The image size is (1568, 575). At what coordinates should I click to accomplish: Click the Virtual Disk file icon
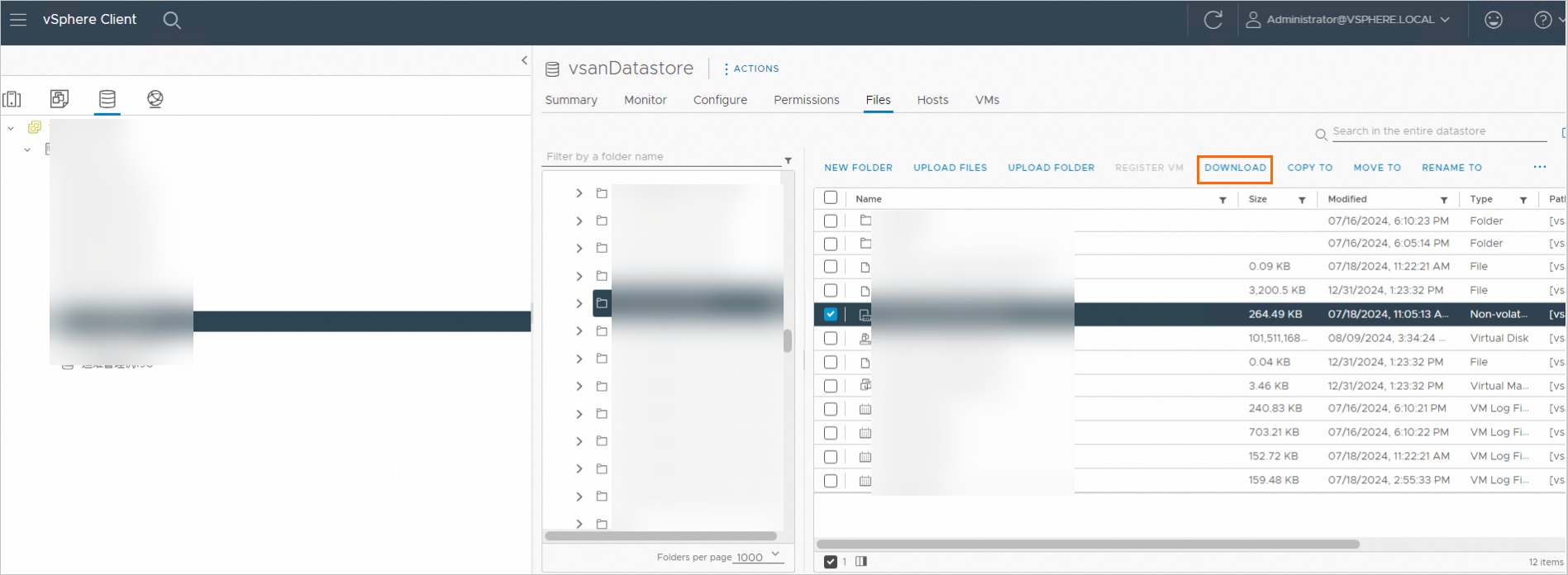coord(865,339)
